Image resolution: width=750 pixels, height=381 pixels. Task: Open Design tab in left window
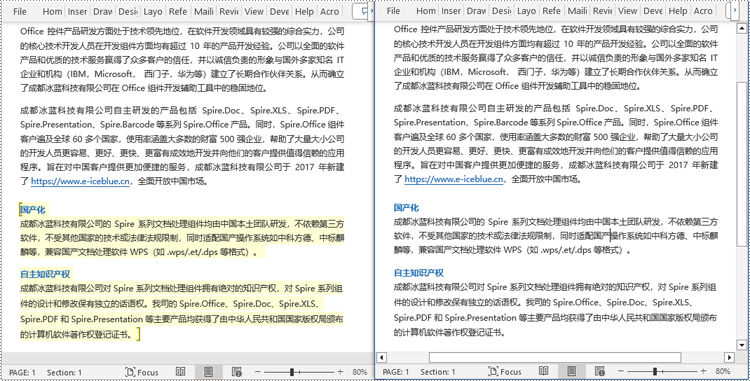(x=128, y=11)
